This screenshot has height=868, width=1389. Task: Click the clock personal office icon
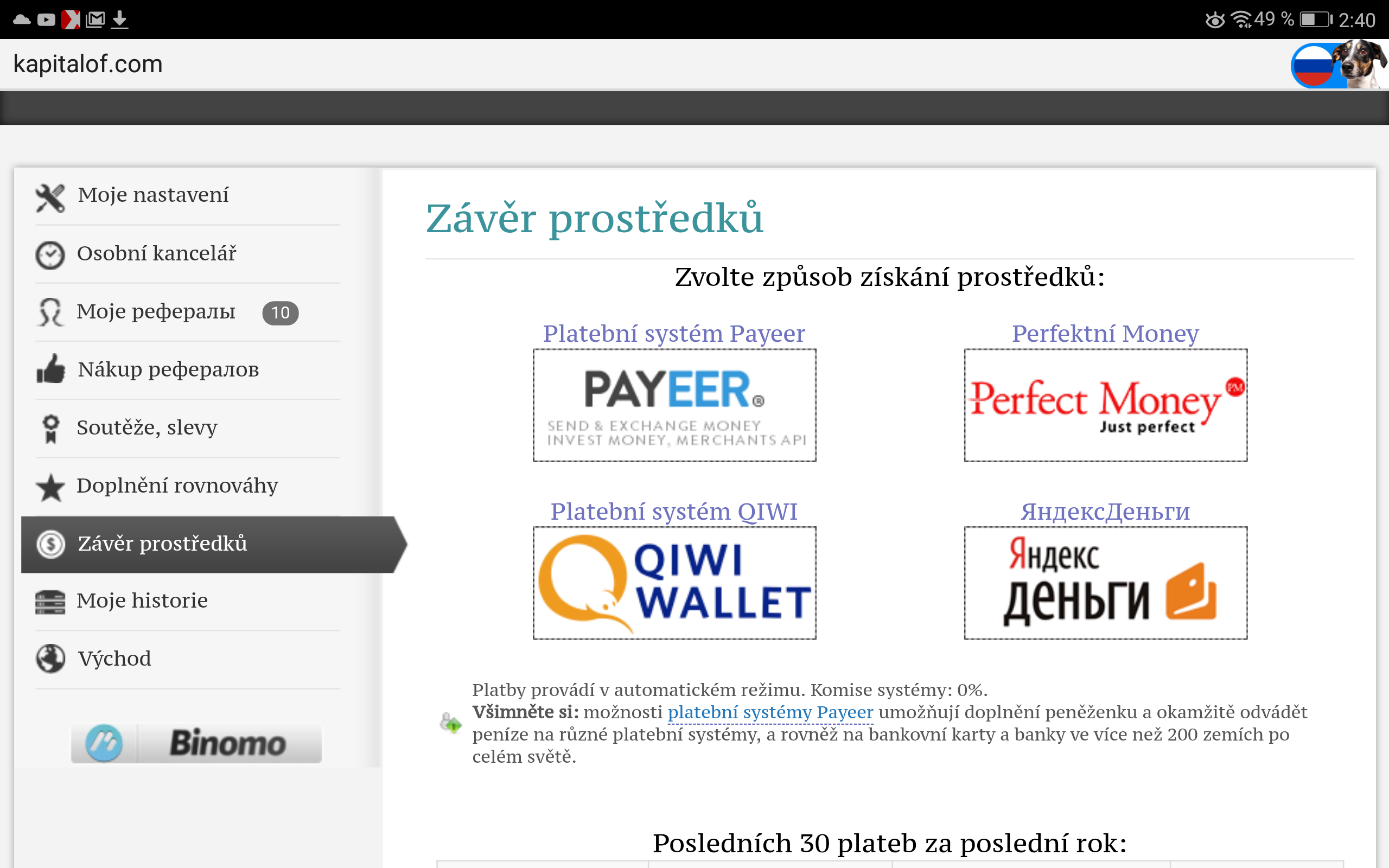(50, 254)
